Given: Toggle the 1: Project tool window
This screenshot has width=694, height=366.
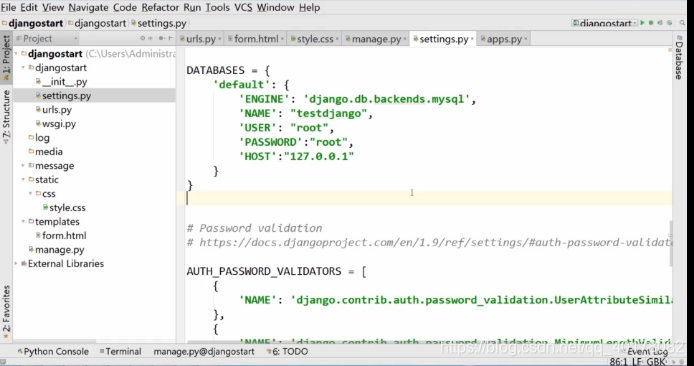Looking at the screenshot, I should pos(6,57).
